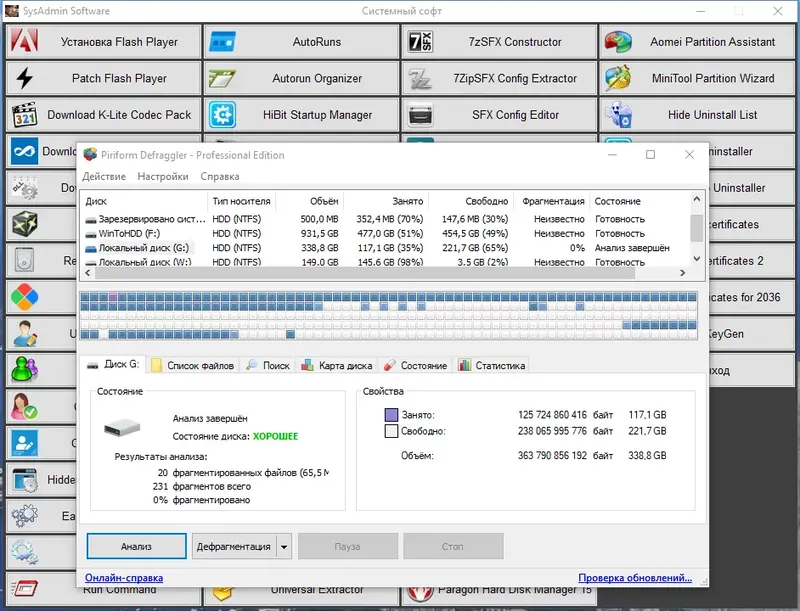Screen dimensions: 800x611
Task: Click the woman with green check icon
Action: 24,406
